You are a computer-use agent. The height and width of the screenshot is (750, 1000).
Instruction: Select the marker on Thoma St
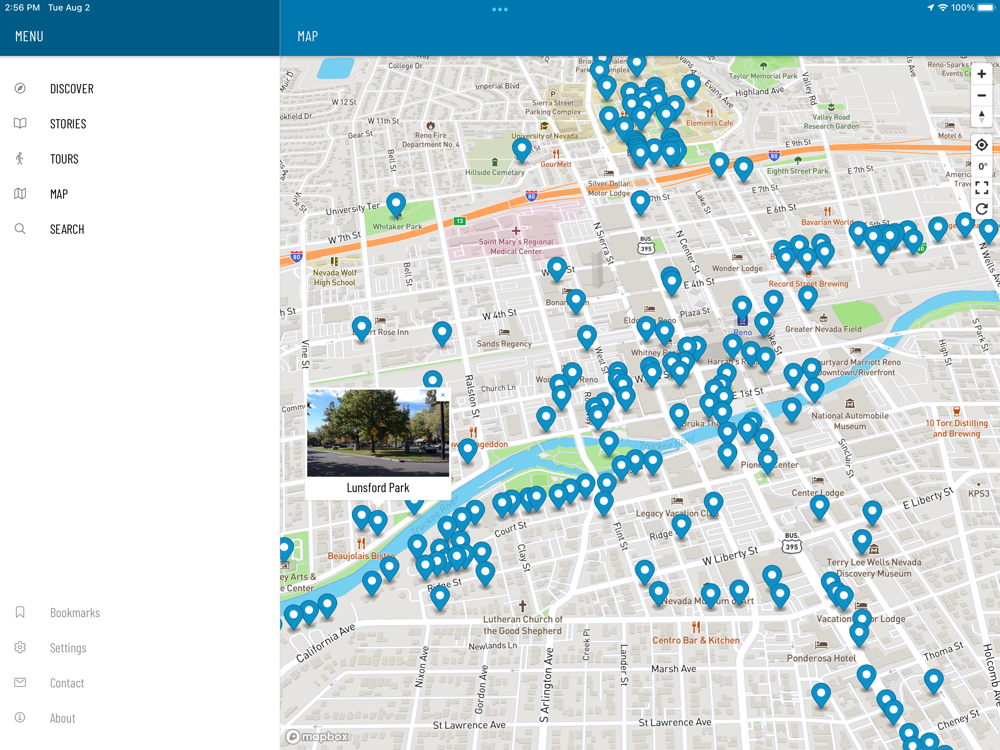point(934,680)
